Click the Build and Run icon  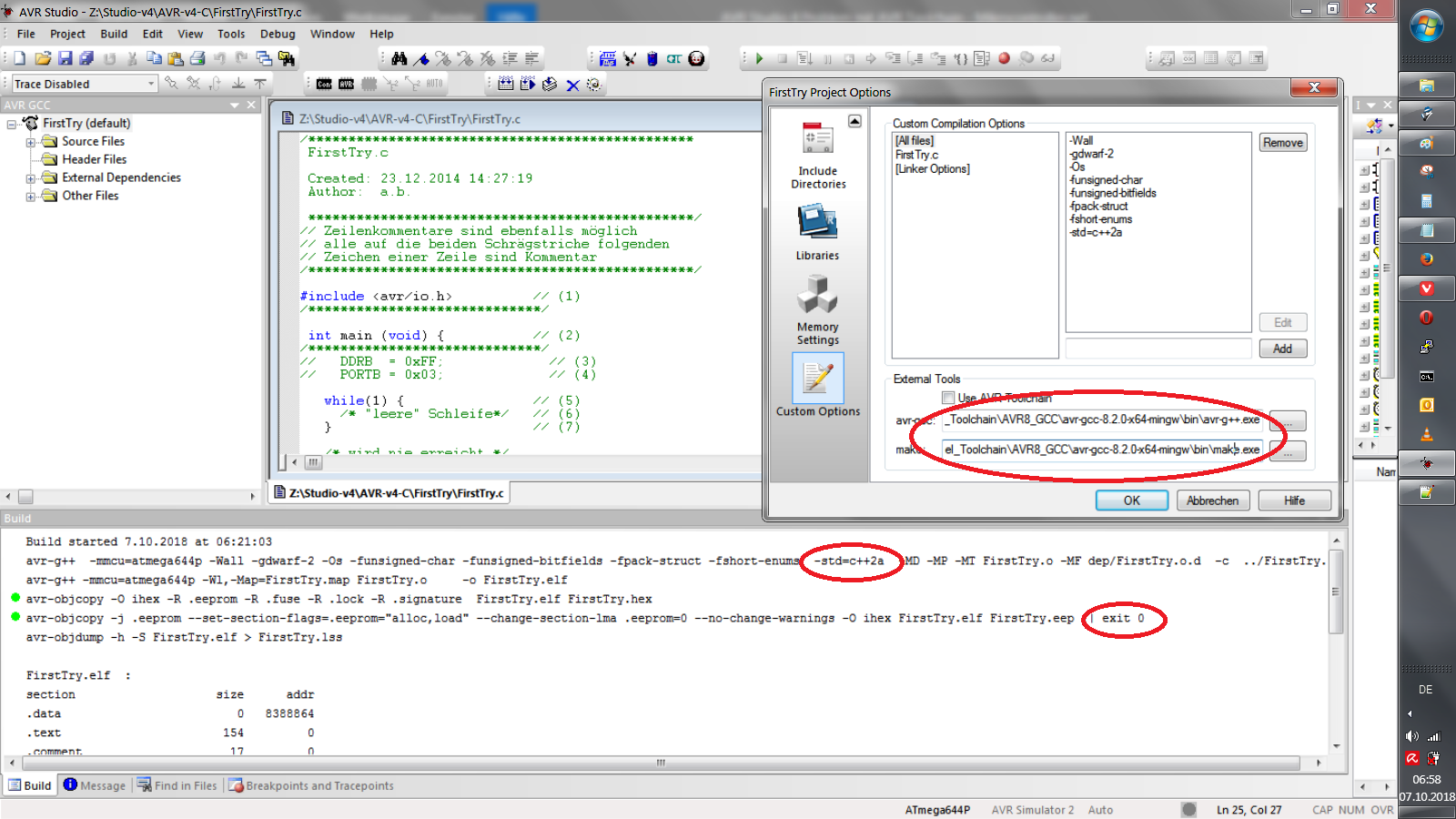528,84
